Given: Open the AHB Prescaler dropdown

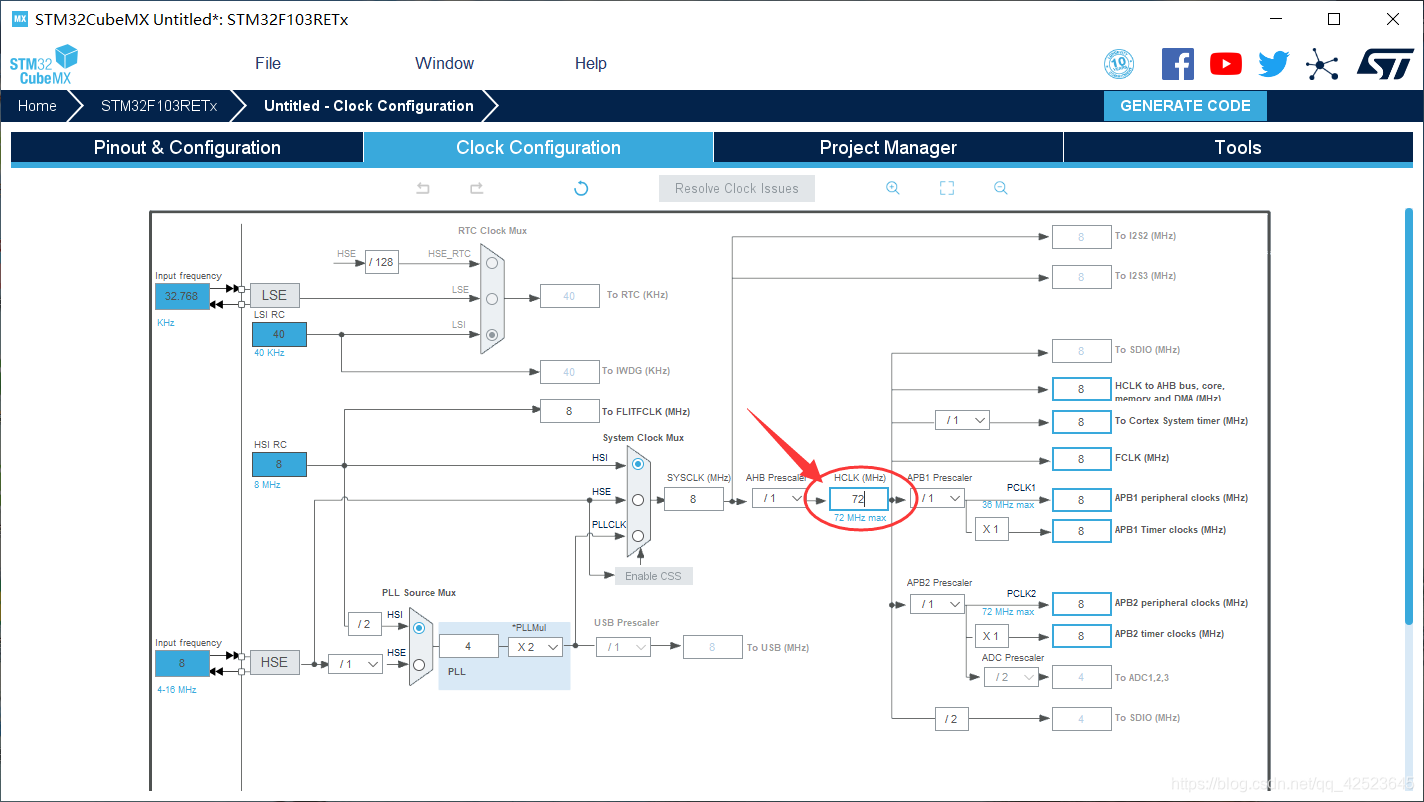Looking at the screenshot, I should pos(780,498).
